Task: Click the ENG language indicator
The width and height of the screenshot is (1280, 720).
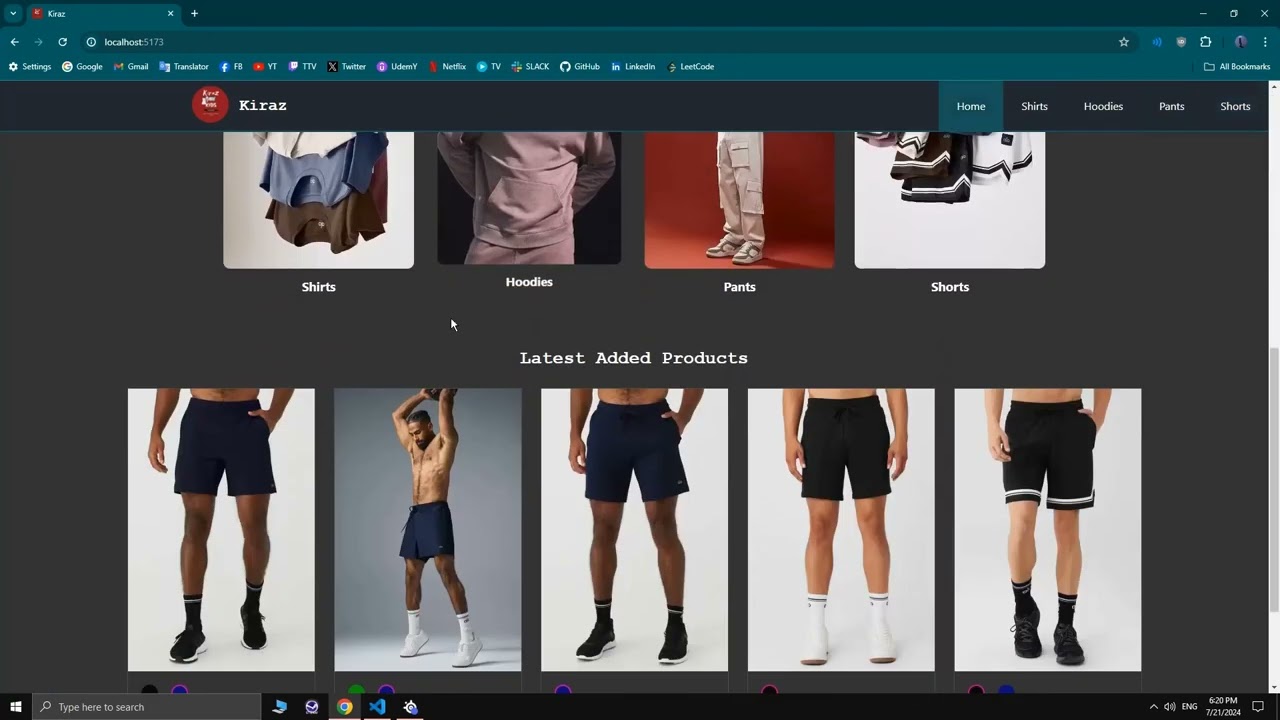Action: pos(1189,707)
